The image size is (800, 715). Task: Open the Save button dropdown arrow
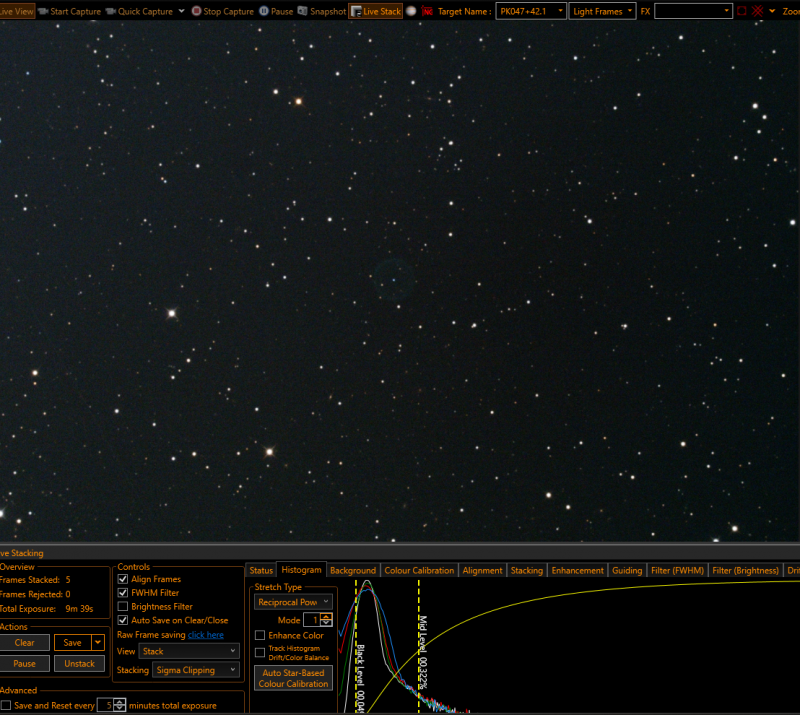coord(98,643)
